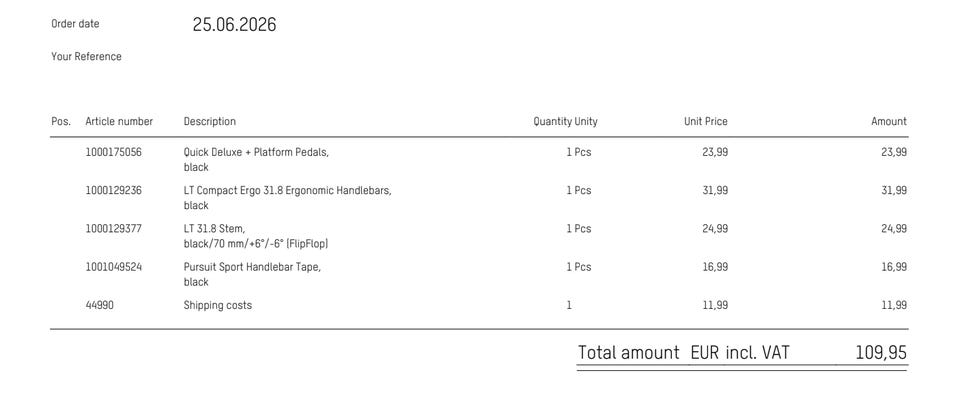Click the stem unit price 24,99

coord(715,229)
